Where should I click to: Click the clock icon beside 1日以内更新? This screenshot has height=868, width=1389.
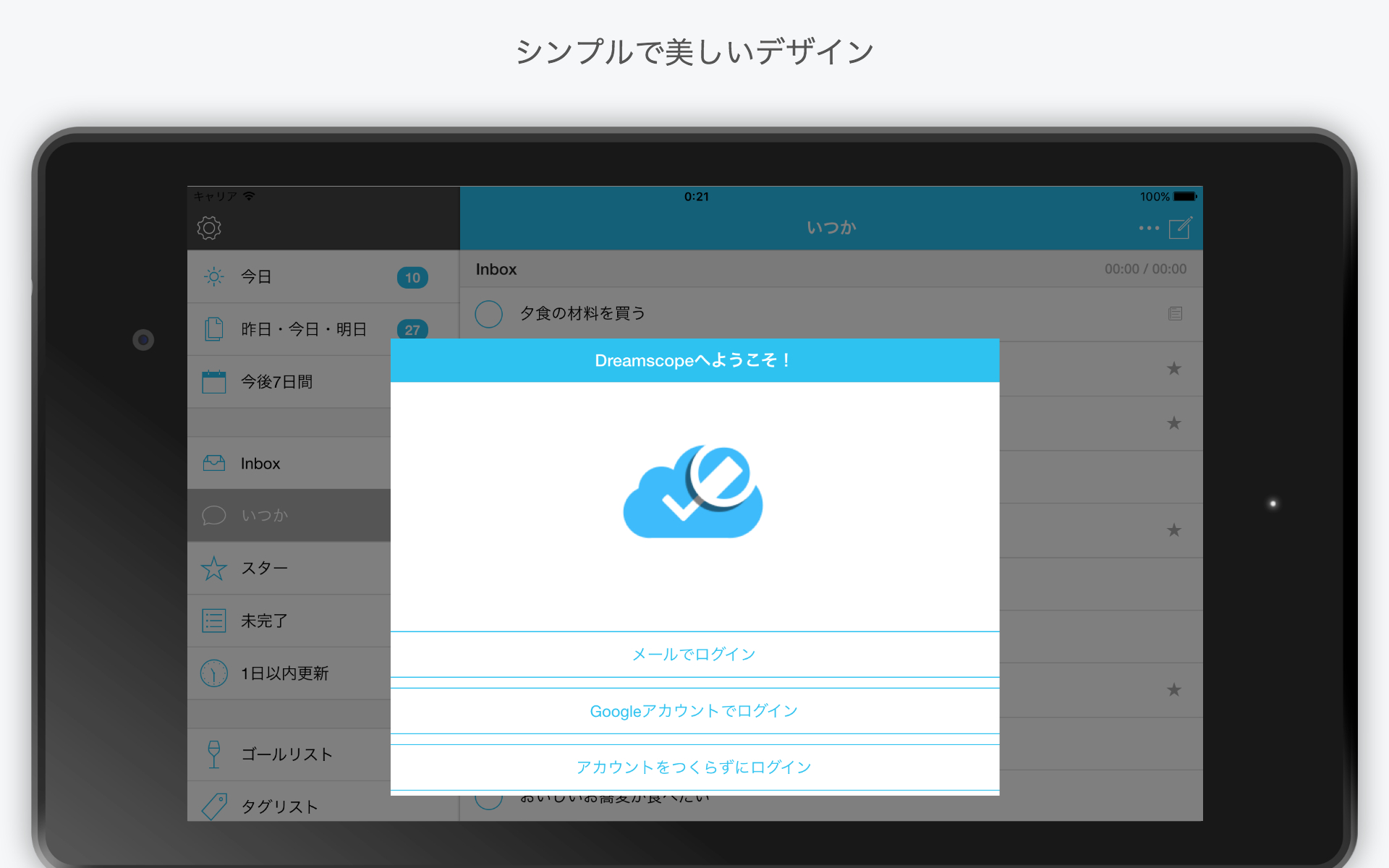pyautogui.click(x=214, y=673)
